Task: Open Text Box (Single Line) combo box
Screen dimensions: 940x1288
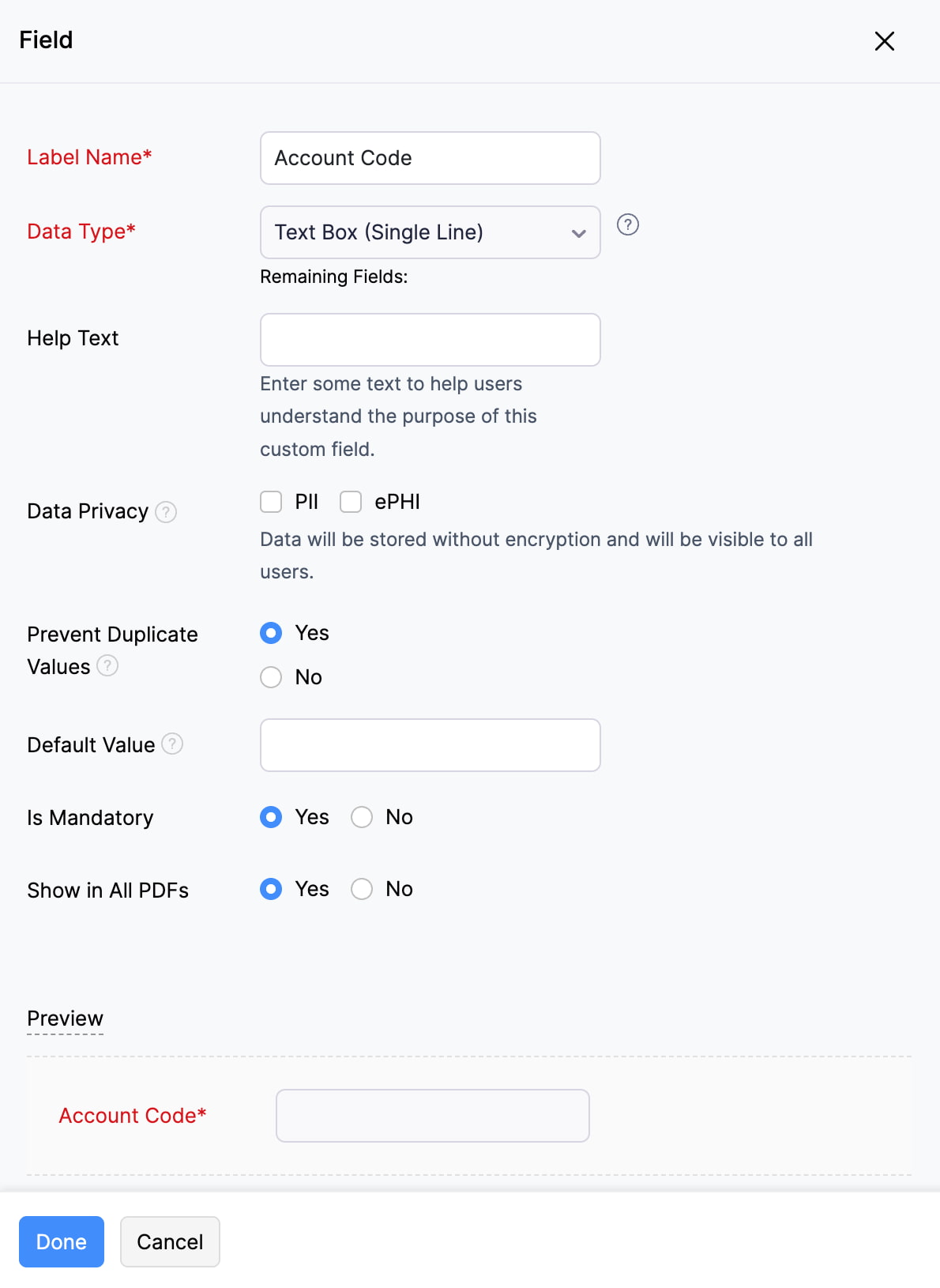Action: 431,232
